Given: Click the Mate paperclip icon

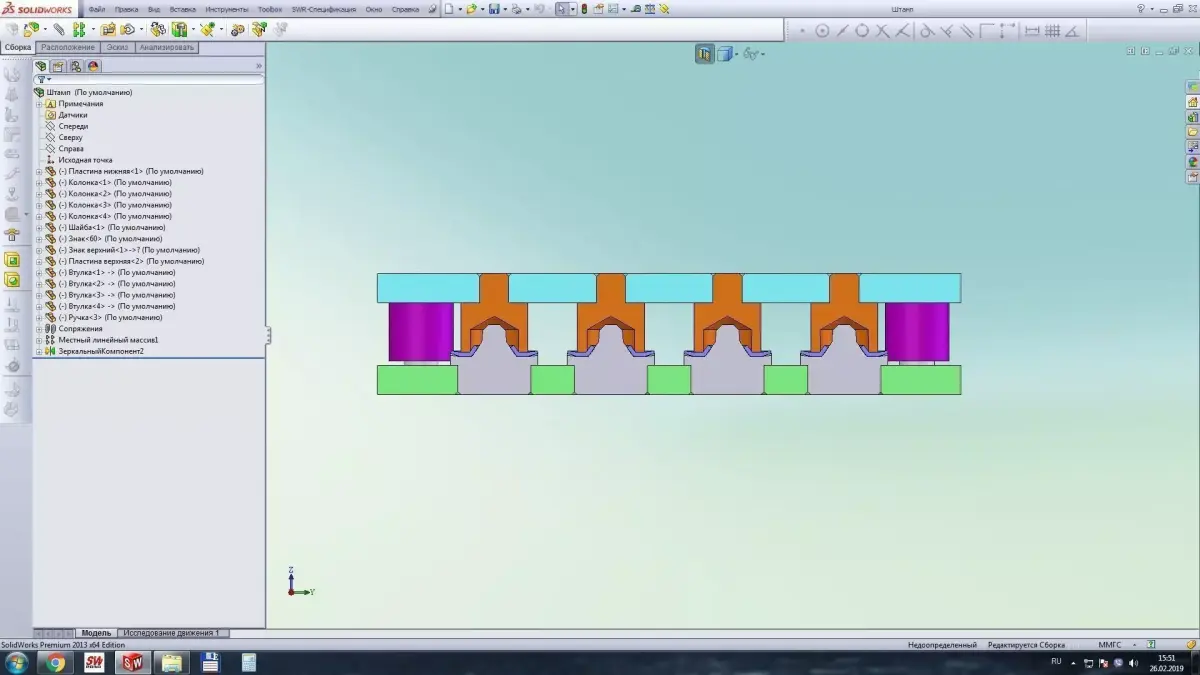Looking at the screenshot, I should (x=59, y=30).
